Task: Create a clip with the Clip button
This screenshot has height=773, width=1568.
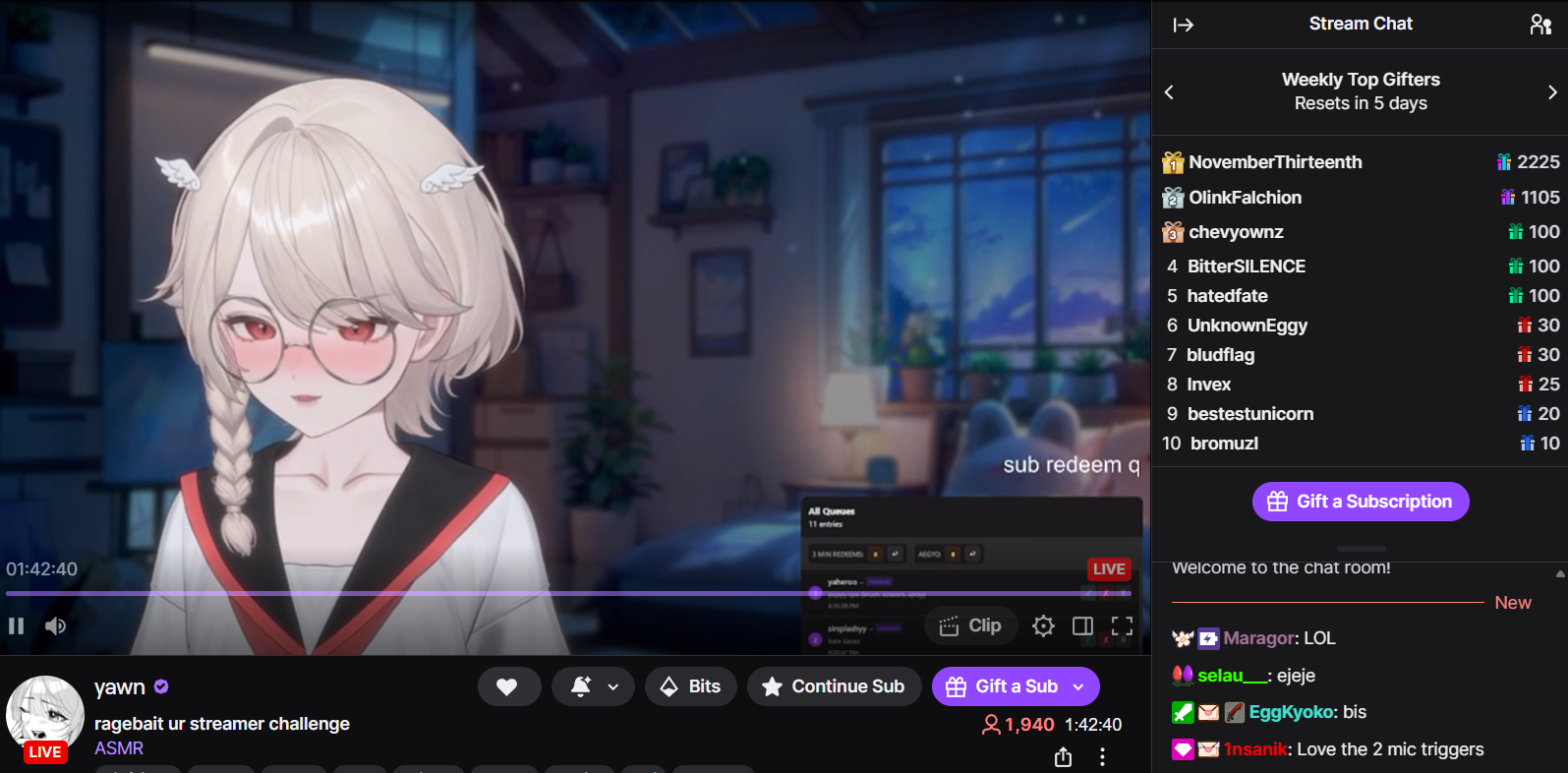Action: click(x=969, y=625)
